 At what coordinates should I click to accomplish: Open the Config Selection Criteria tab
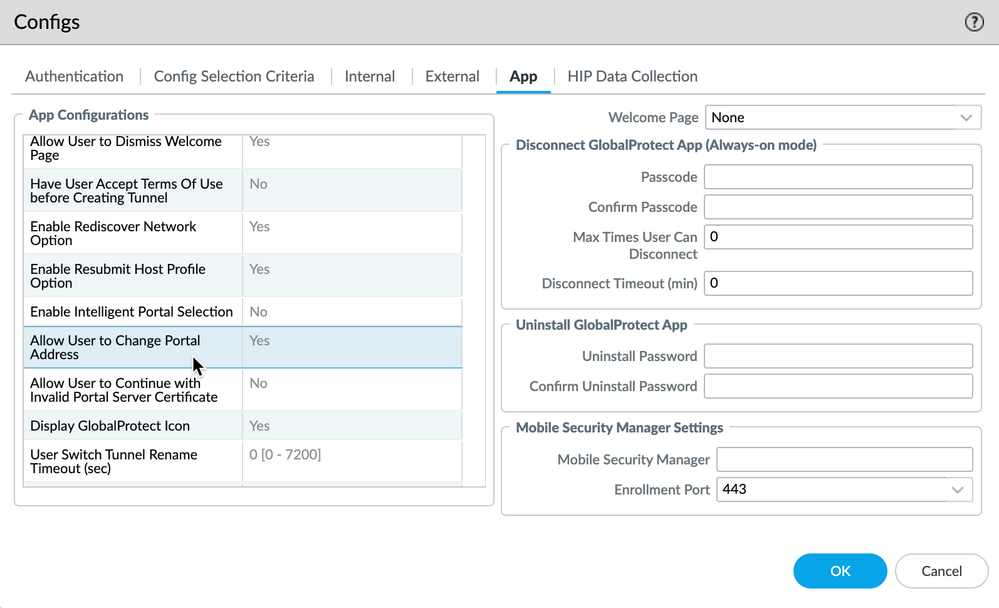pyautogui.click(x=234, y=76)
